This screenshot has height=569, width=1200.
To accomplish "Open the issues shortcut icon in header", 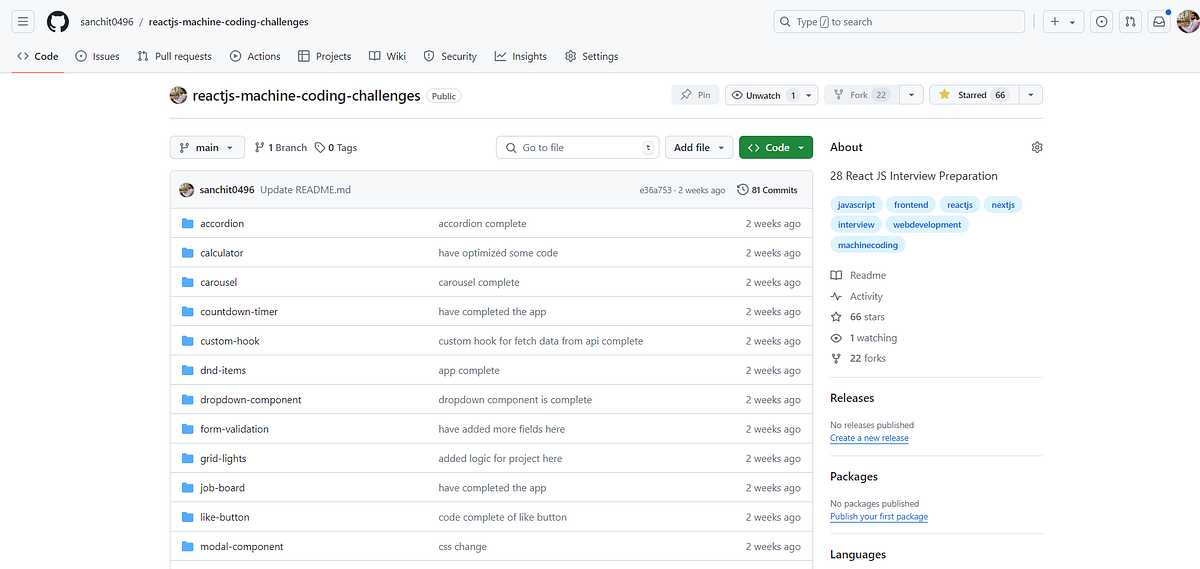I will pos(1101,22).
